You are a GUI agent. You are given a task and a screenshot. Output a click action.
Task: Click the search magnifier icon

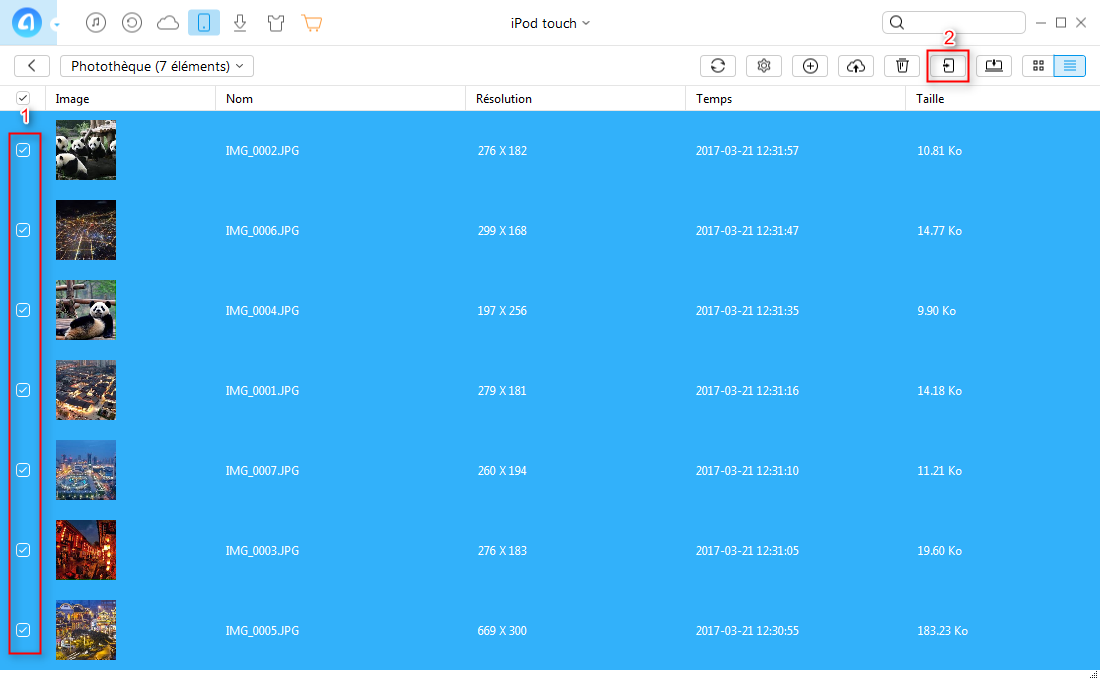[x=897, y=22]
